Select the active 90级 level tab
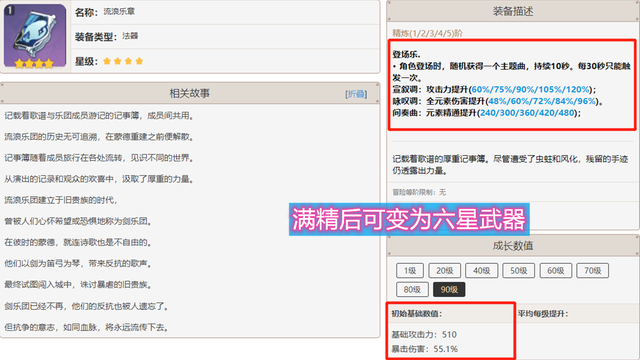 [x=449, y=289]
